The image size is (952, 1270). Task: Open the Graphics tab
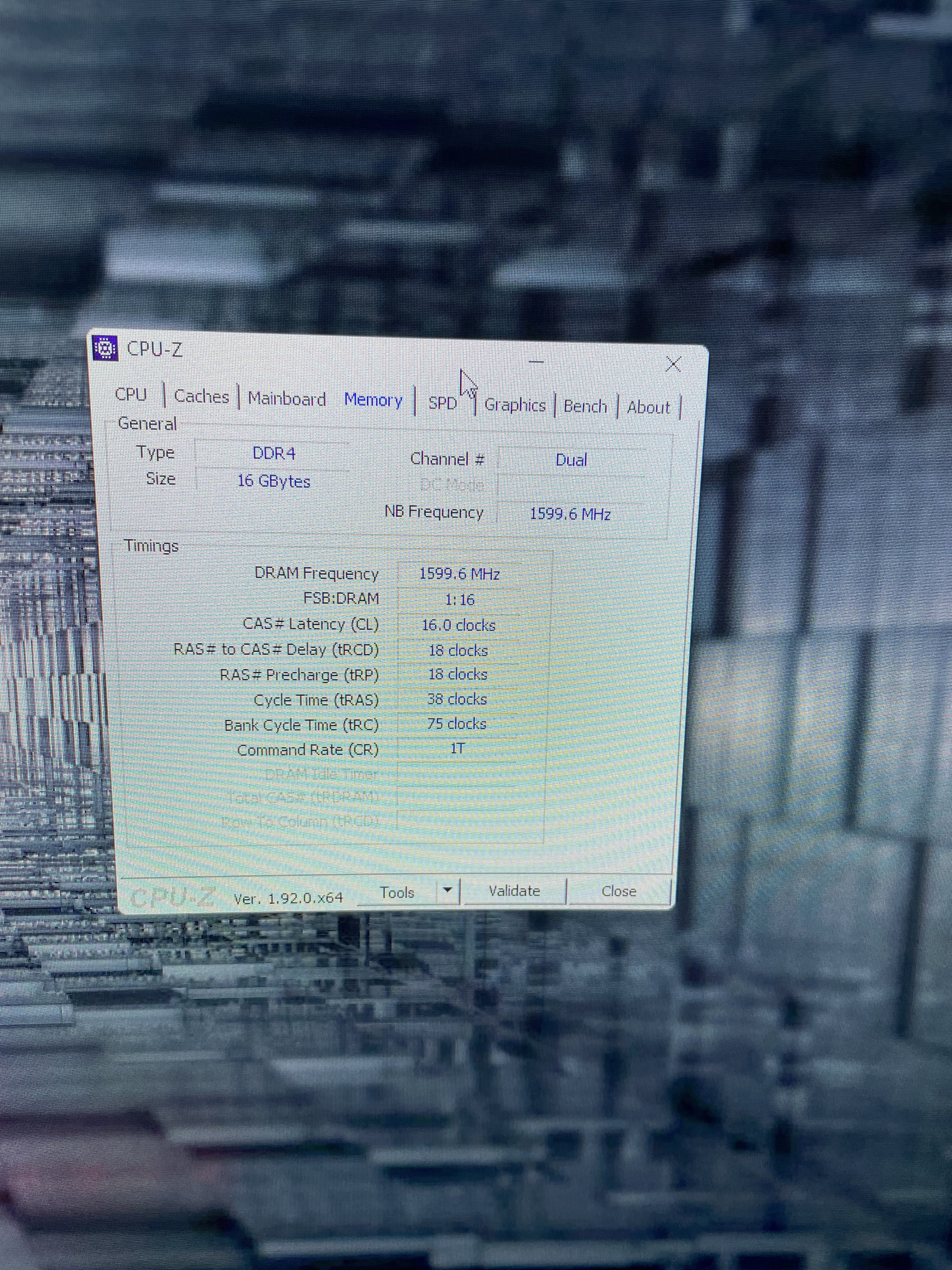[x=515, y=405]
